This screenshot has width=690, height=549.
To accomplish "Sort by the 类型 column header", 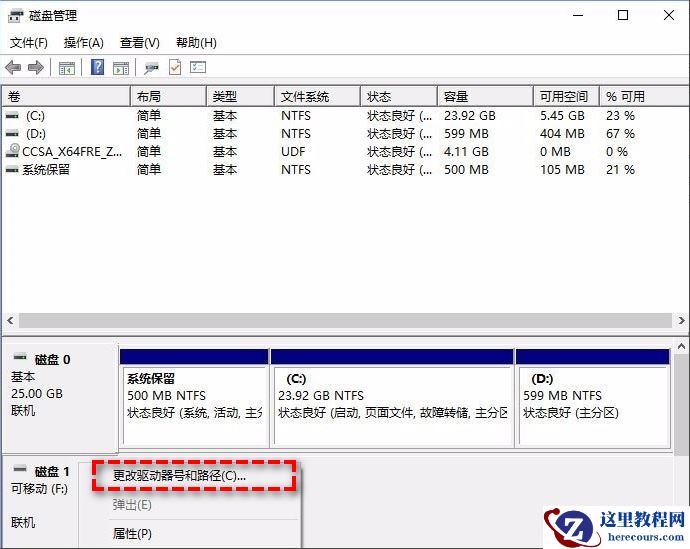I will (240, 96).
